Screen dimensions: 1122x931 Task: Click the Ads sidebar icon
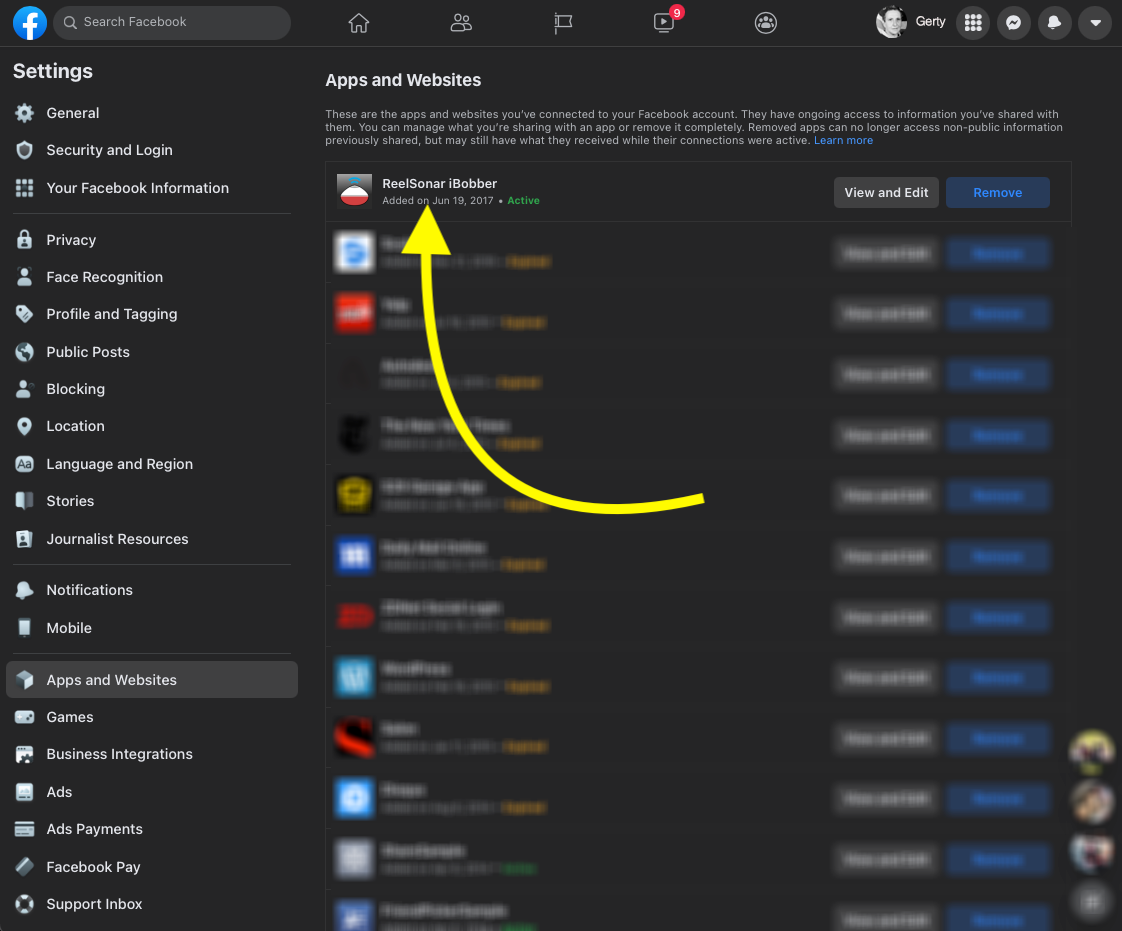pos(24,792)
